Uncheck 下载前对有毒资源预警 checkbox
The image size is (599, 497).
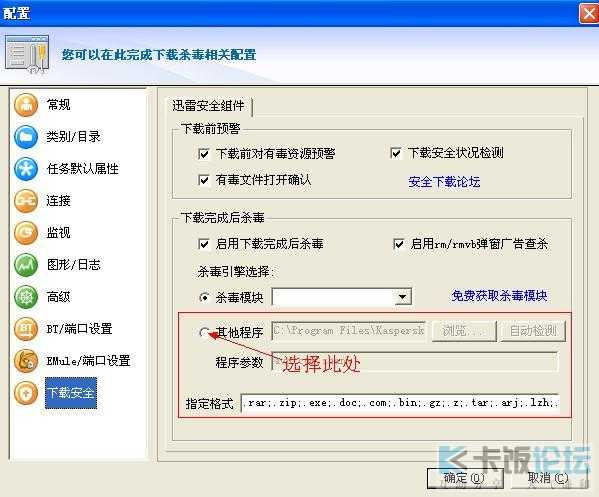[204, 154]
